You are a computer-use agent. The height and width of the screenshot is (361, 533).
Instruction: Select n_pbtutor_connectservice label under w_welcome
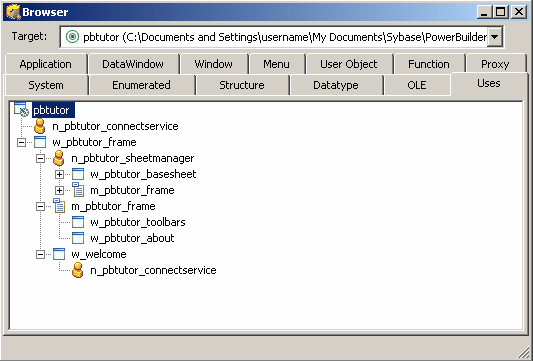pyautogui.click(x=153, y=271)
